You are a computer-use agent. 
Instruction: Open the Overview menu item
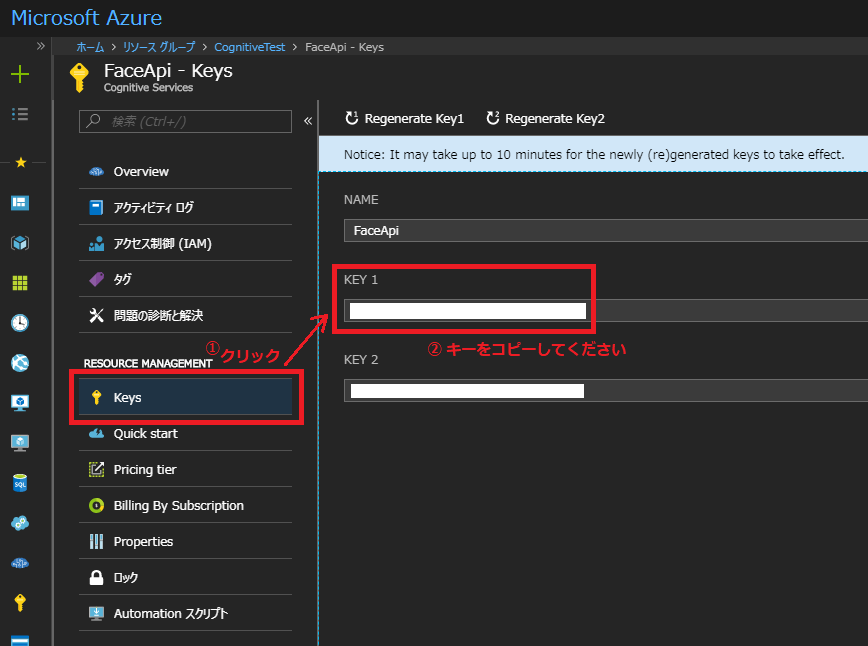[x=185, y=172]
